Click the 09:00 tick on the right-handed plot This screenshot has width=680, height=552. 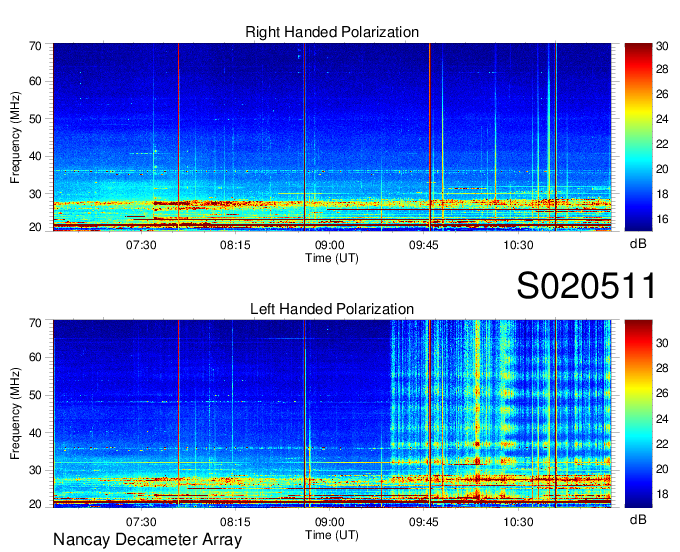pyautogui.click(x=330, y=245)
